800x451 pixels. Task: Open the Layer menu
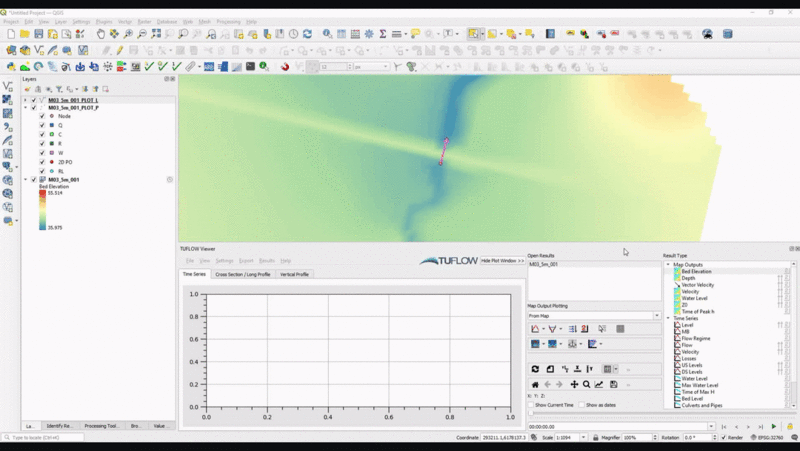click(61, 22)
